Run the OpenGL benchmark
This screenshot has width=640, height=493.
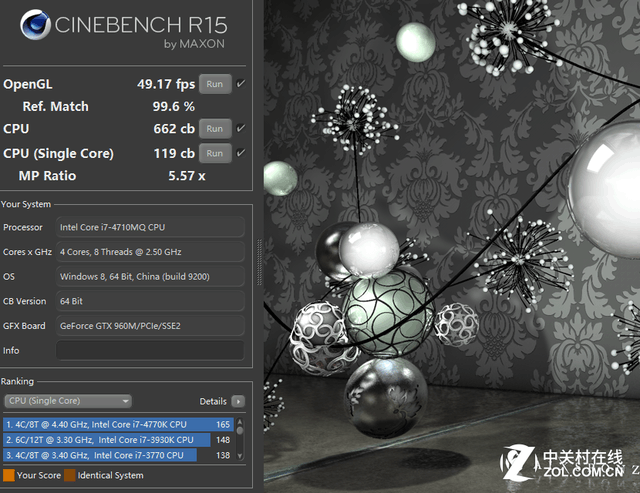click(215, 84)
